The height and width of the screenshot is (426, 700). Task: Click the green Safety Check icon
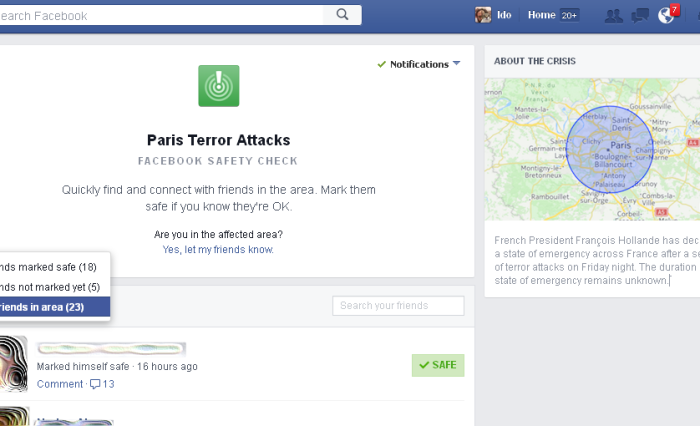point(219,86)
